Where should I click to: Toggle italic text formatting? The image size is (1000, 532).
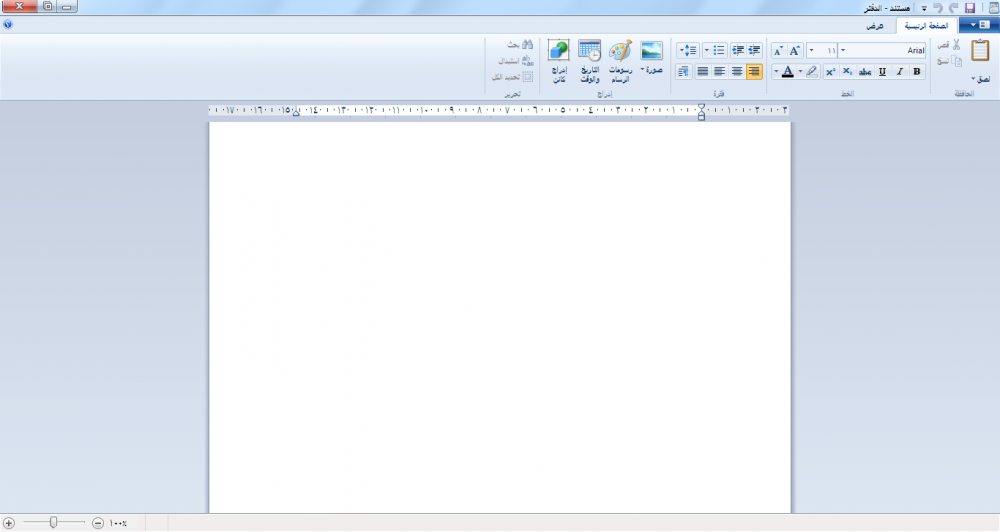coord(900,72)
